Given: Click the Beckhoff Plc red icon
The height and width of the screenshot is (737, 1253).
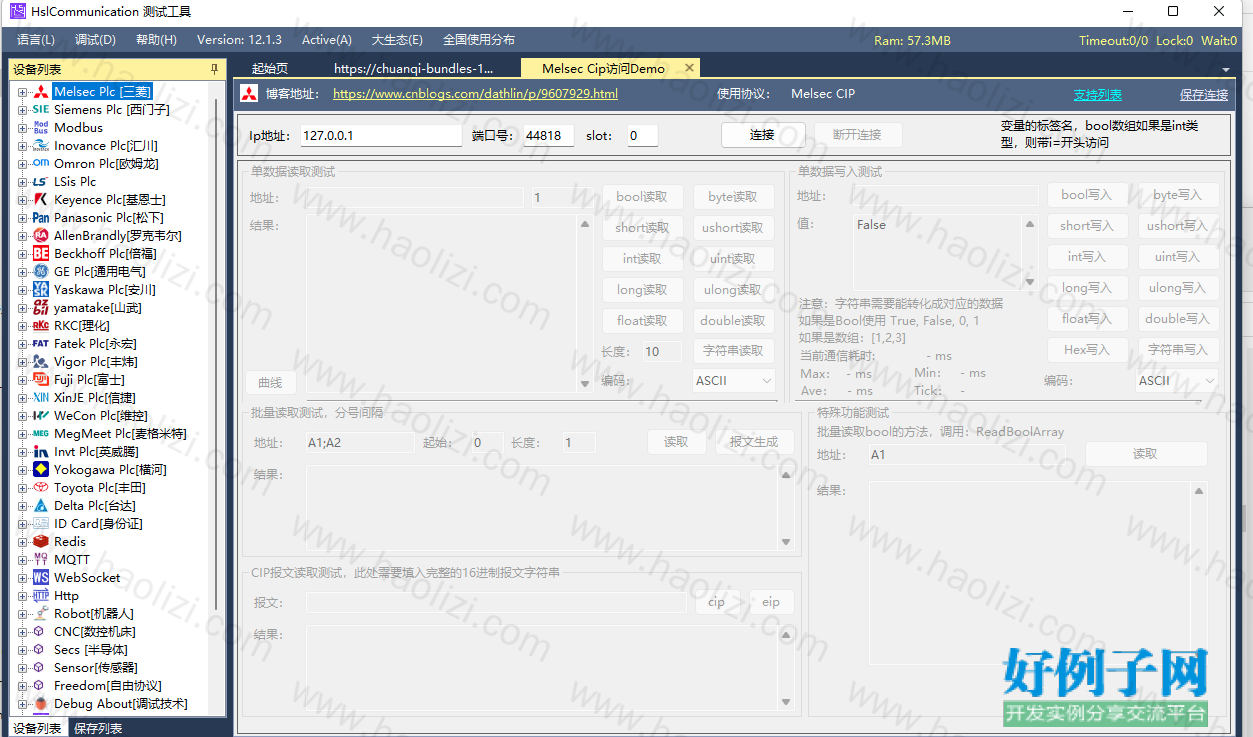Looking at the screenshot, I should 41,254.
